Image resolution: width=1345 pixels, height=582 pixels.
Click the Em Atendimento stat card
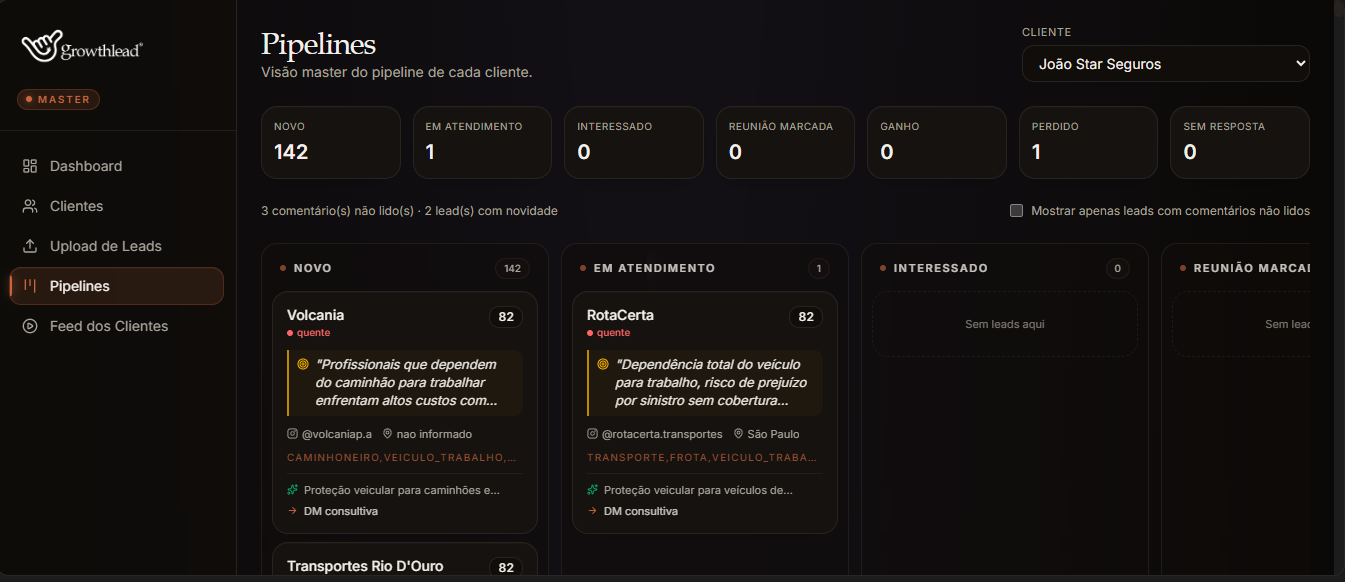(x=482, y=142)
